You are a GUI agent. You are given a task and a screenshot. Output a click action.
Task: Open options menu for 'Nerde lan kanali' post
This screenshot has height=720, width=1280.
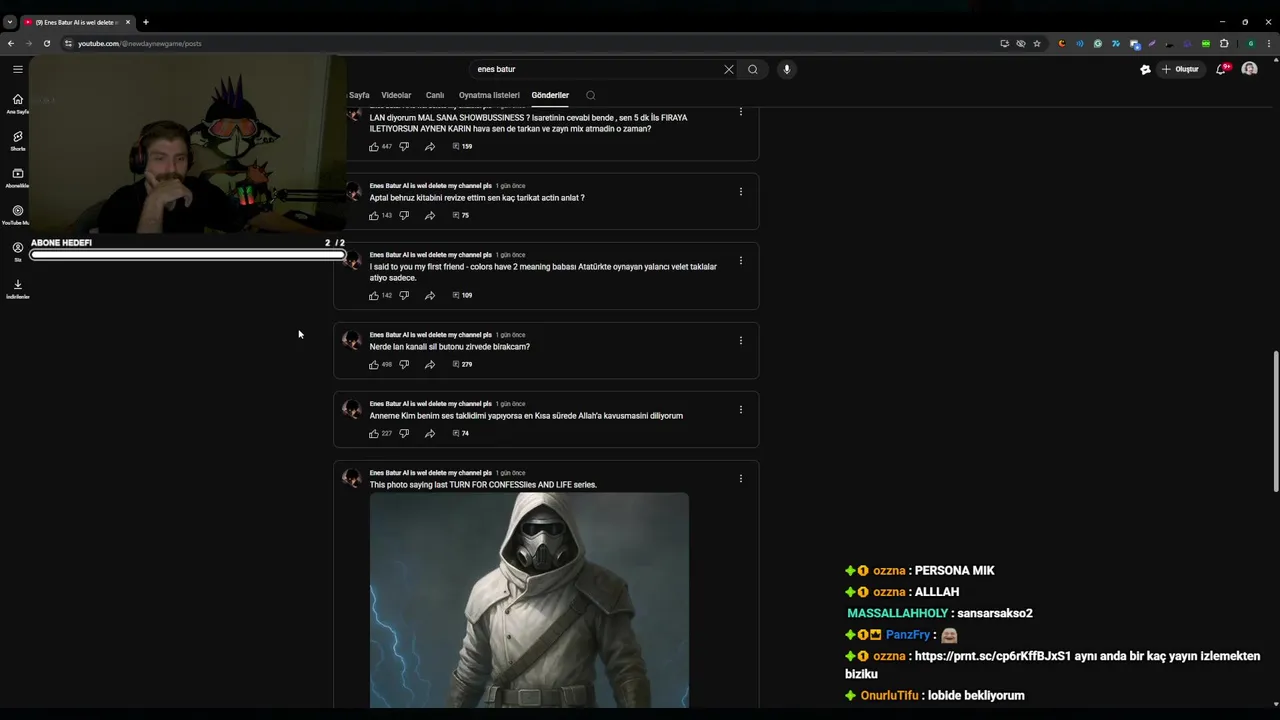click(x=741, y=340)
